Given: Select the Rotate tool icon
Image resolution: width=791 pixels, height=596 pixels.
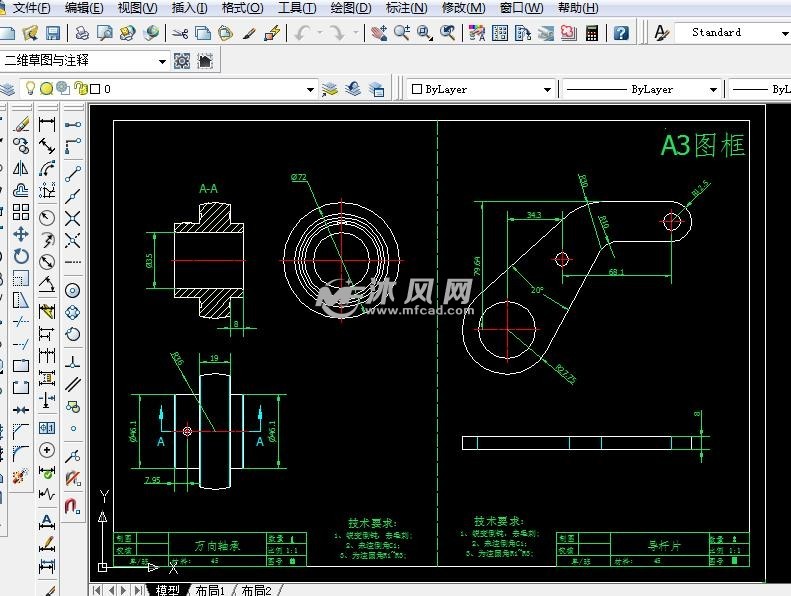Looking at the screenshot, I should pyautogui.click(x=21, y=255).
